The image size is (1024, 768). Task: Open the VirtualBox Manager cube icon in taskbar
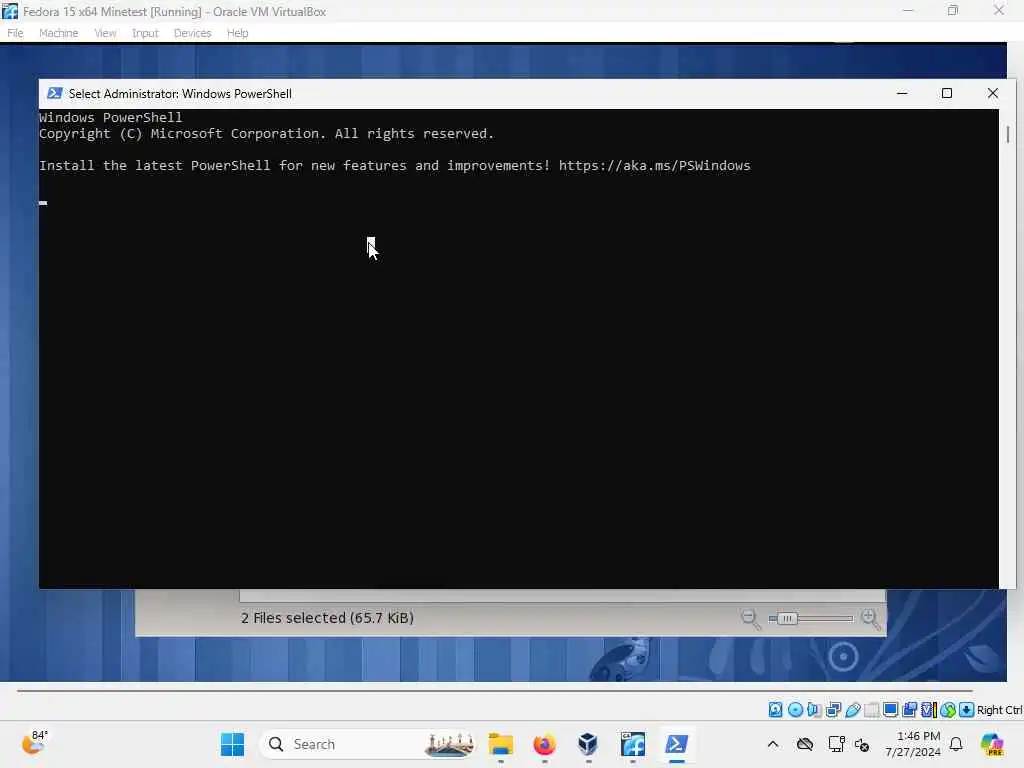tap(588, 744)
